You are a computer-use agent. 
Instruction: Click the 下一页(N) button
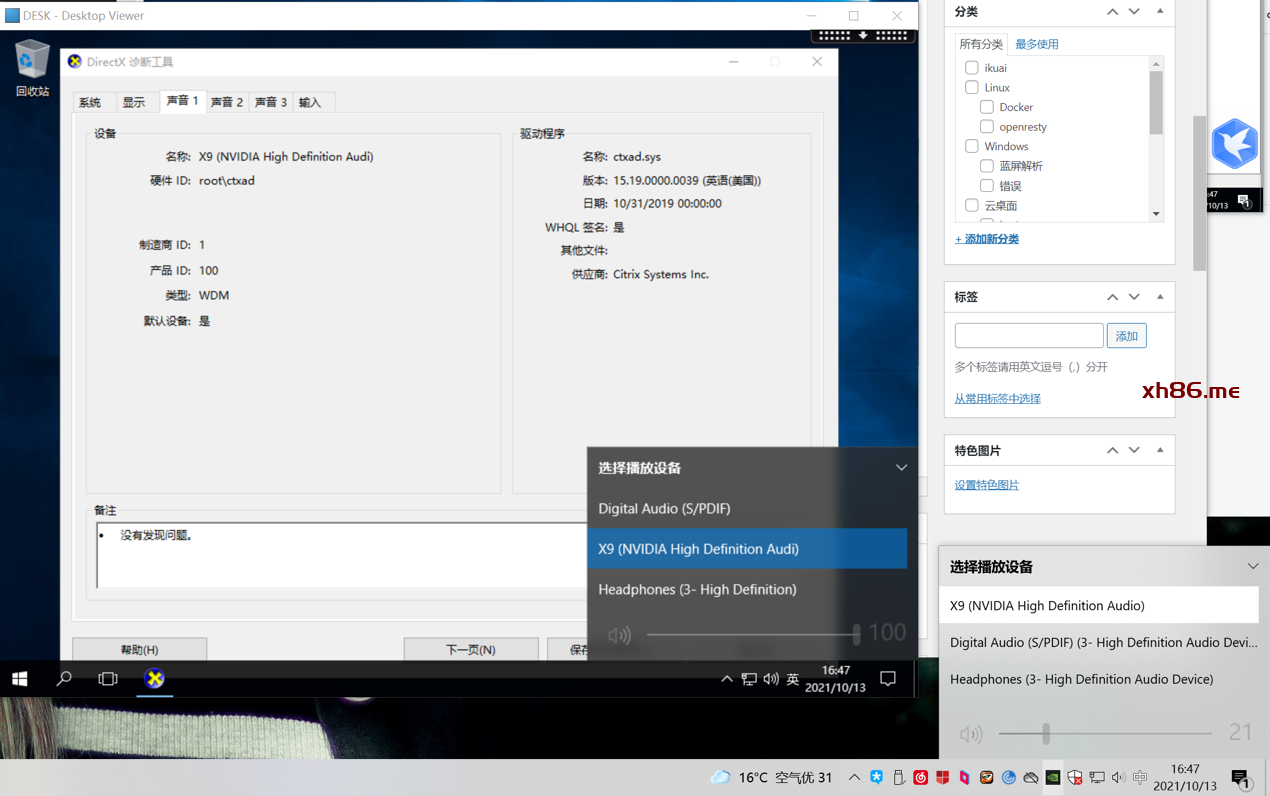[x=471, y=649]
